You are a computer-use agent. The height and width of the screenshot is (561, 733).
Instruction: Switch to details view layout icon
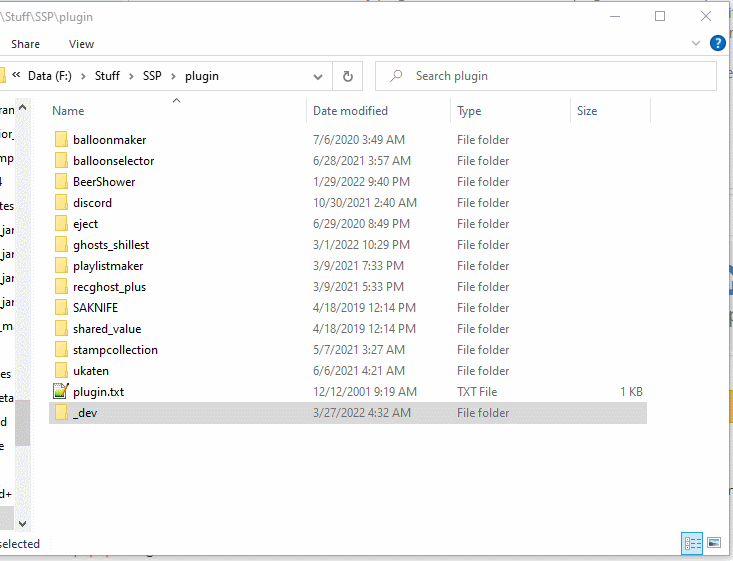click(x=692, y=543)
